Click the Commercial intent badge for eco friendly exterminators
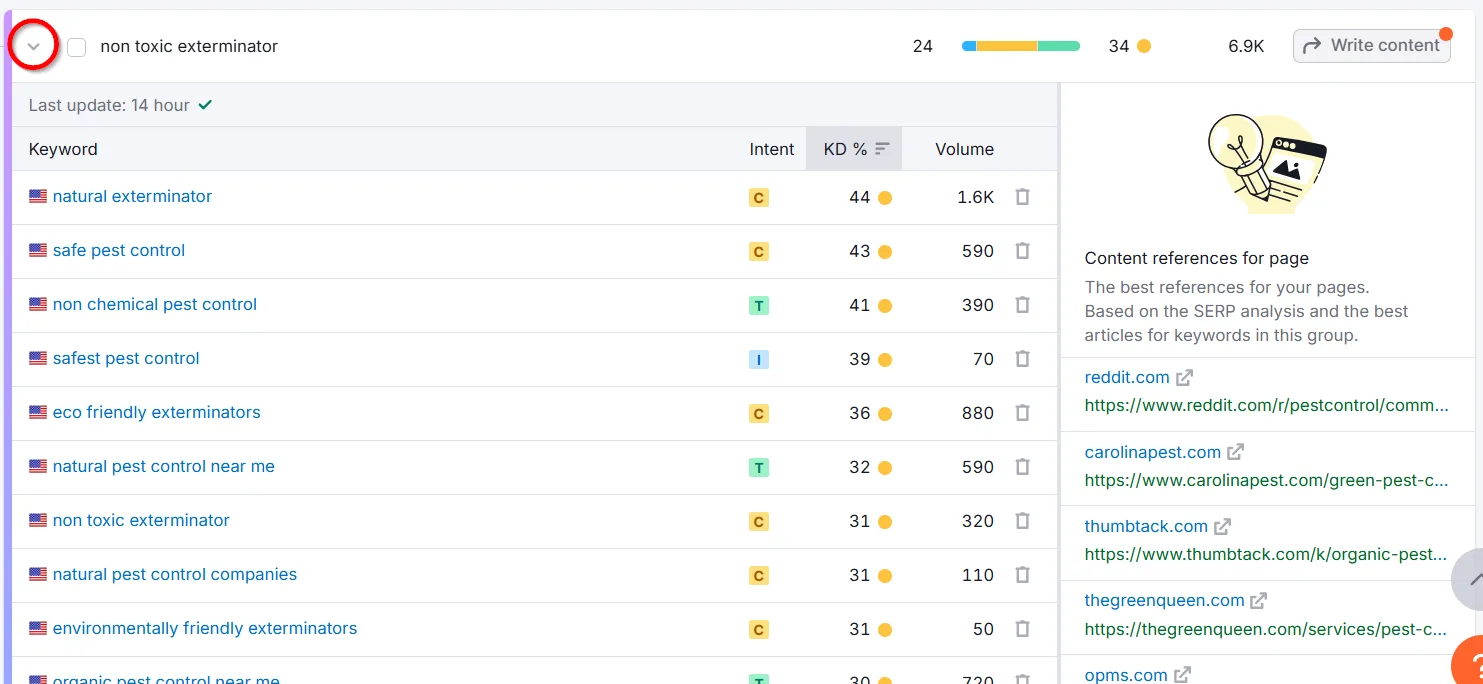The image size is (1483, 684). (759, 414)
